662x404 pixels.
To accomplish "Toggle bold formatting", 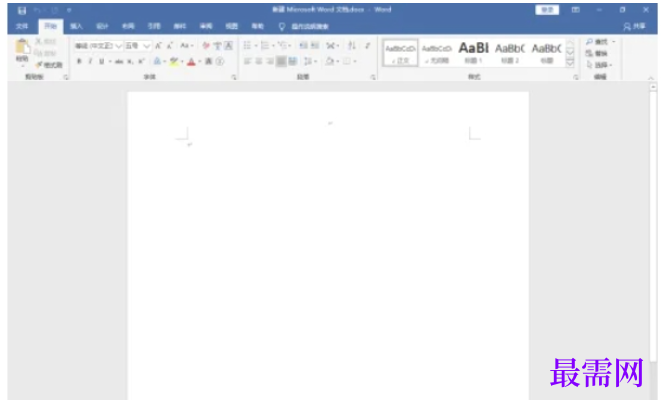I will [x=79, y=62].
